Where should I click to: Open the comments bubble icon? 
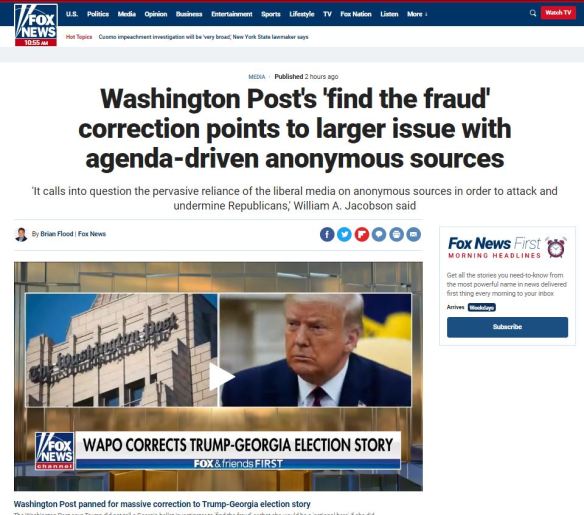click(379, 234)
